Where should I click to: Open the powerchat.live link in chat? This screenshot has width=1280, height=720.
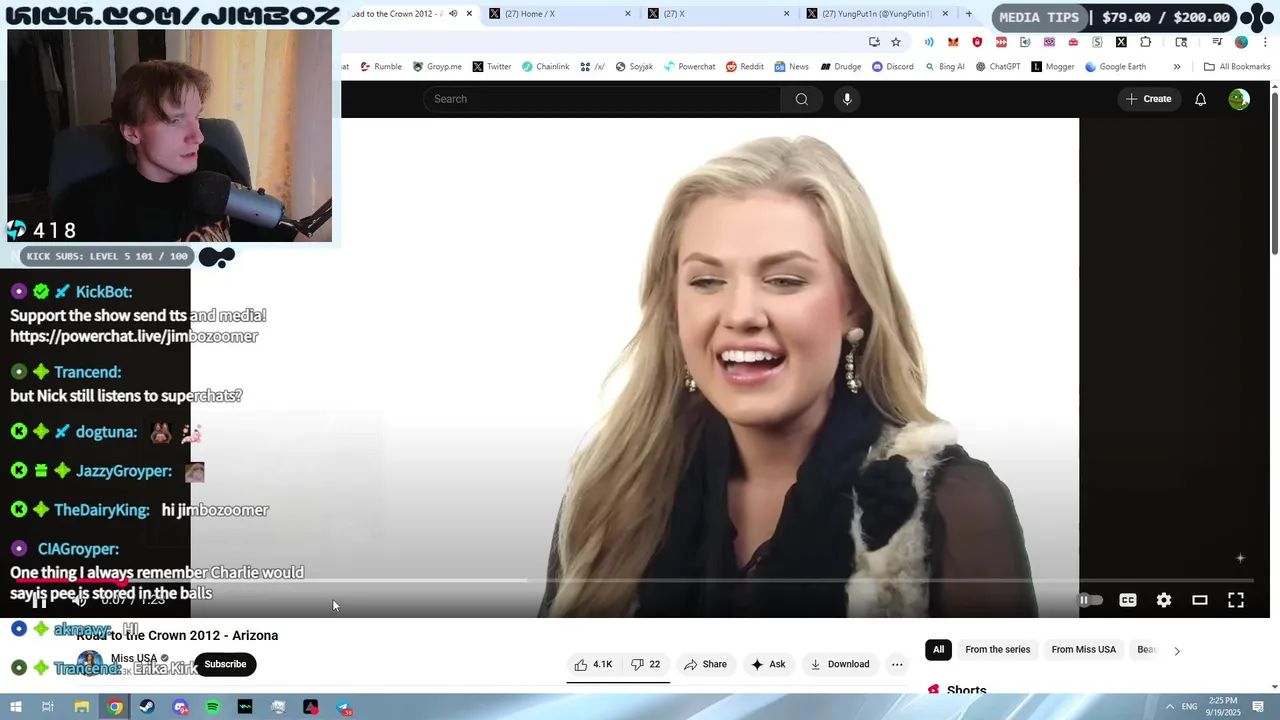tap(134, 337)
